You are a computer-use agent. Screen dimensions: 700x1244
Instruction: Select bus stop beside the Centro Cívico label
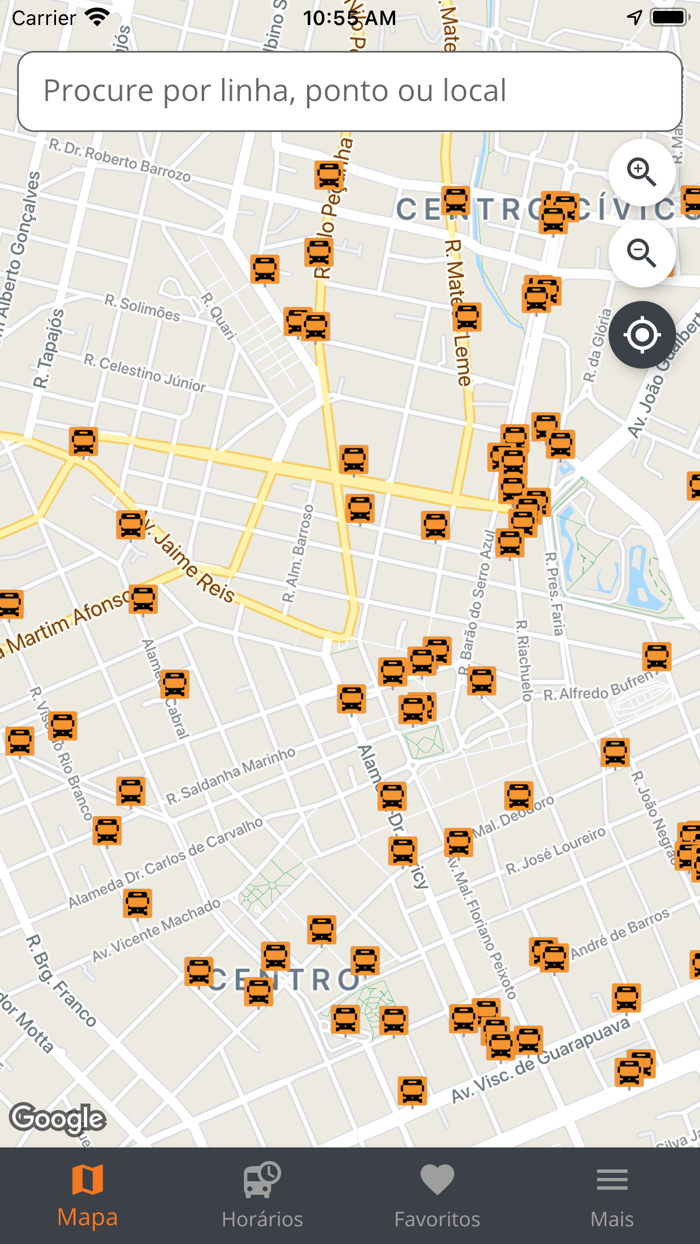pyautogui.click(x=456, y=200)
